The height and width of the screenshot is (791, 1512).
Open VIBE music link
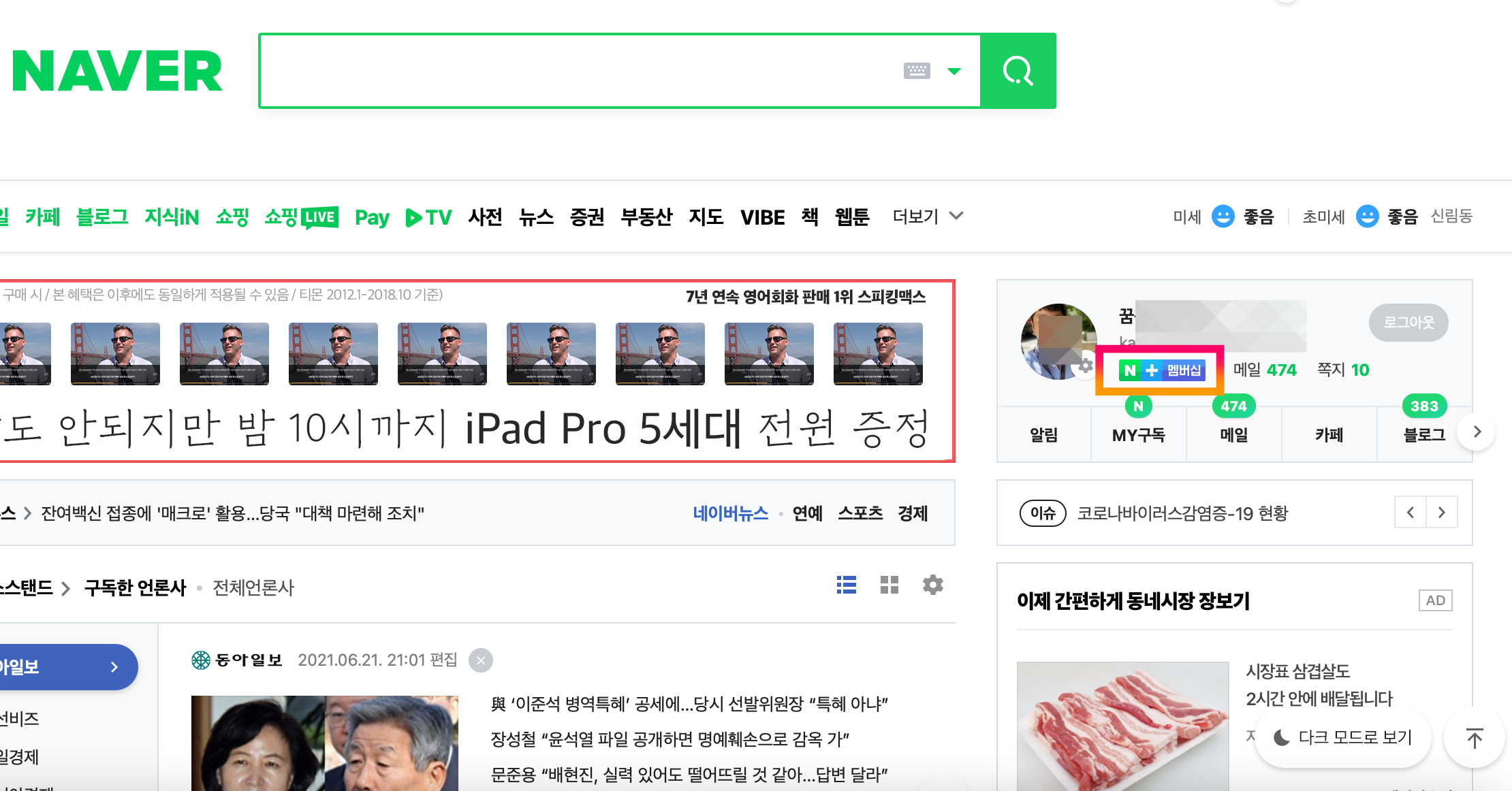pos(762,217)
